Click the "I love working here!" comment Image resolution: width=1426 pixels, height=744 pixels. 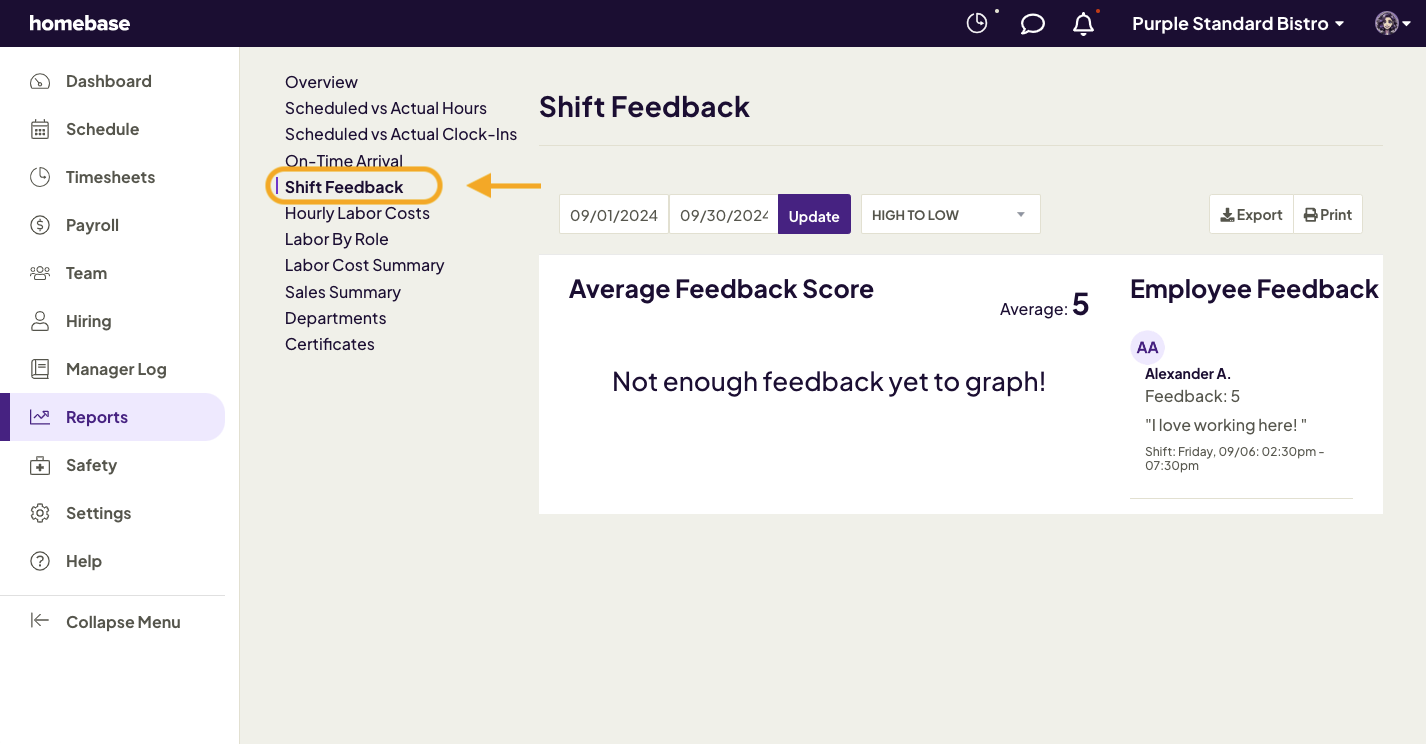point(1226,425)
